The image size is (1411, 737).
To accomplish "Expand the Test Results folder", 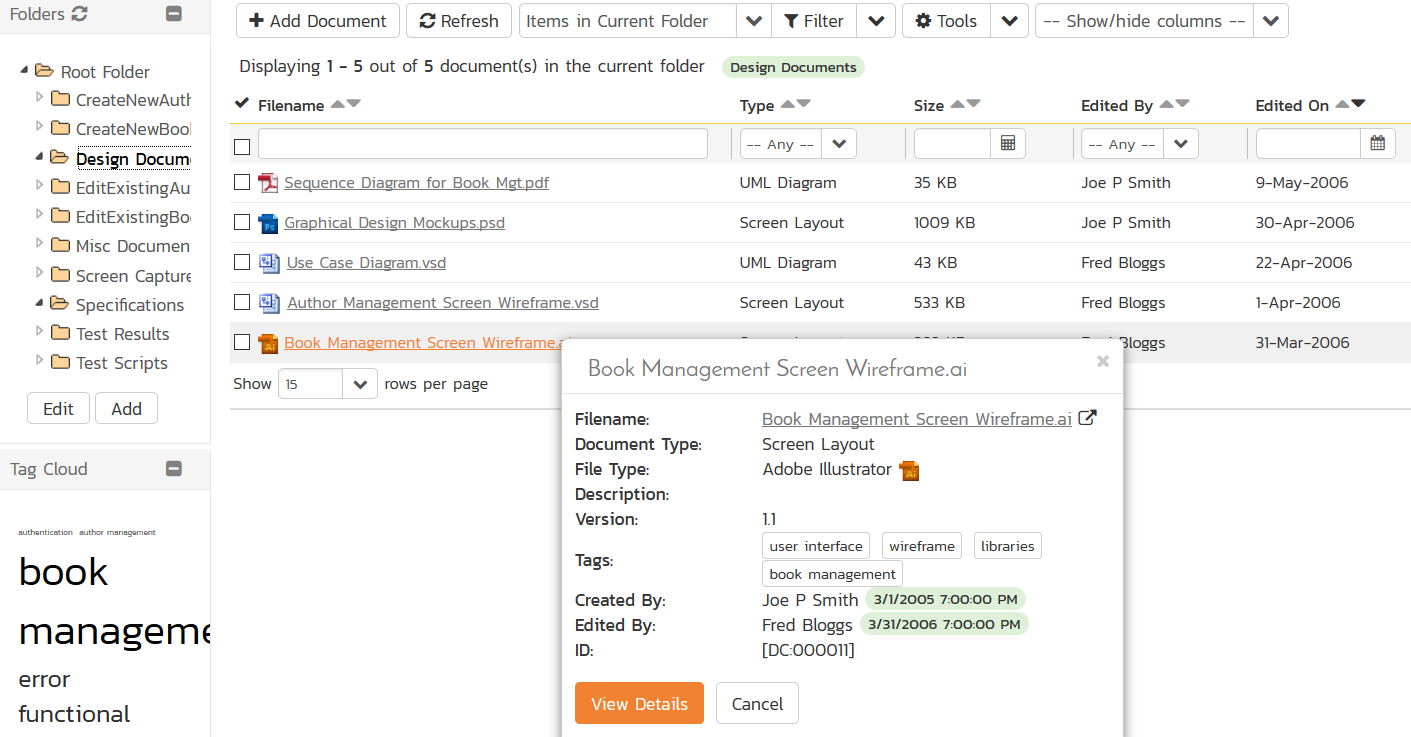I will tap(39, 333).
